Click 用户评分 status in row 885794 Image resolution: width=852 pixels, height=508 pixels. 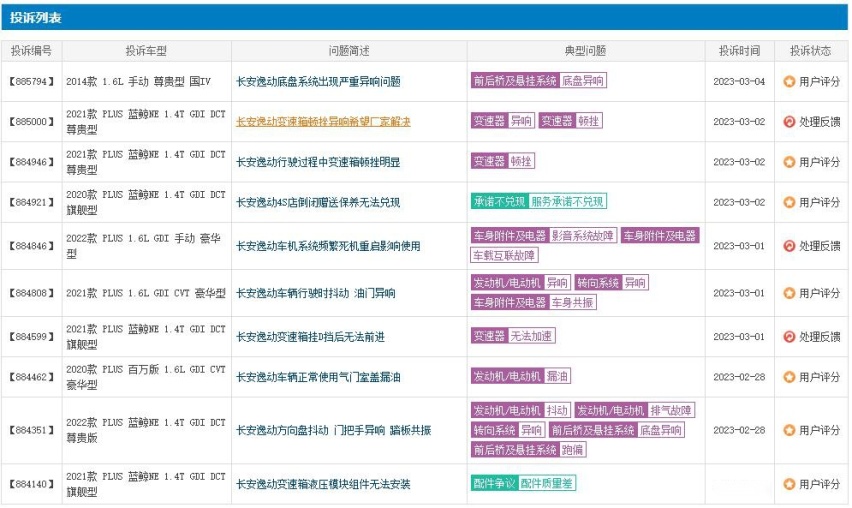[x=819, y=81]
